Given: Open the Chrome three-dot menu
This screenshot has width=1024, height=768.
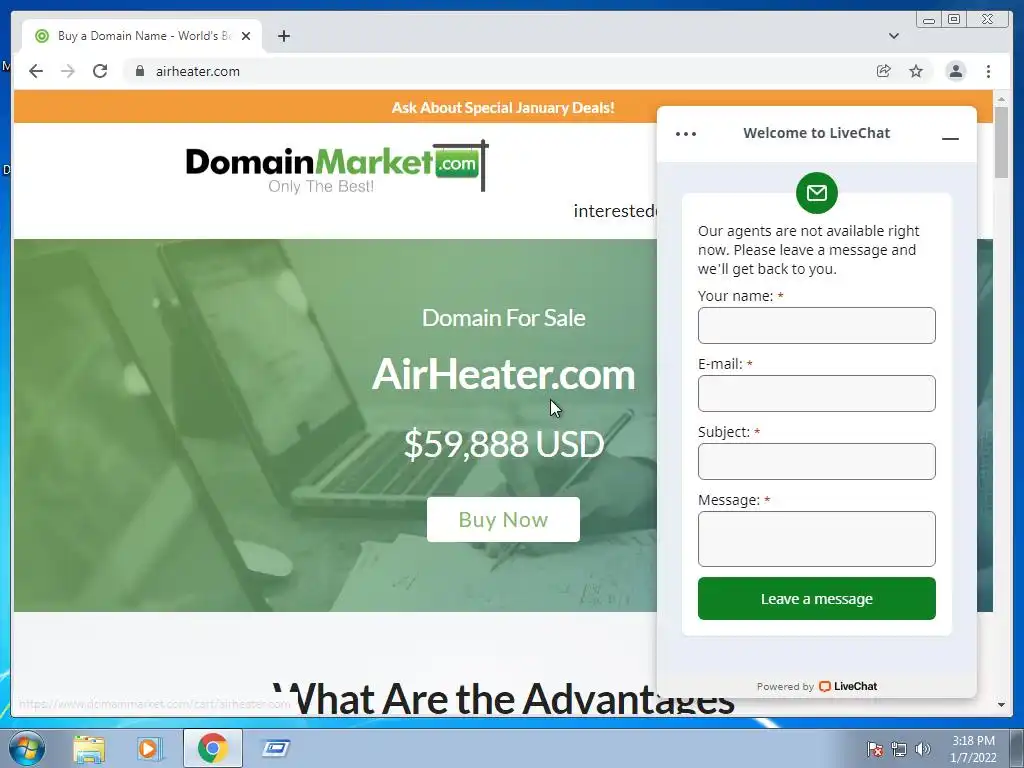Looking at the screenshot, I should coord(988,71).
